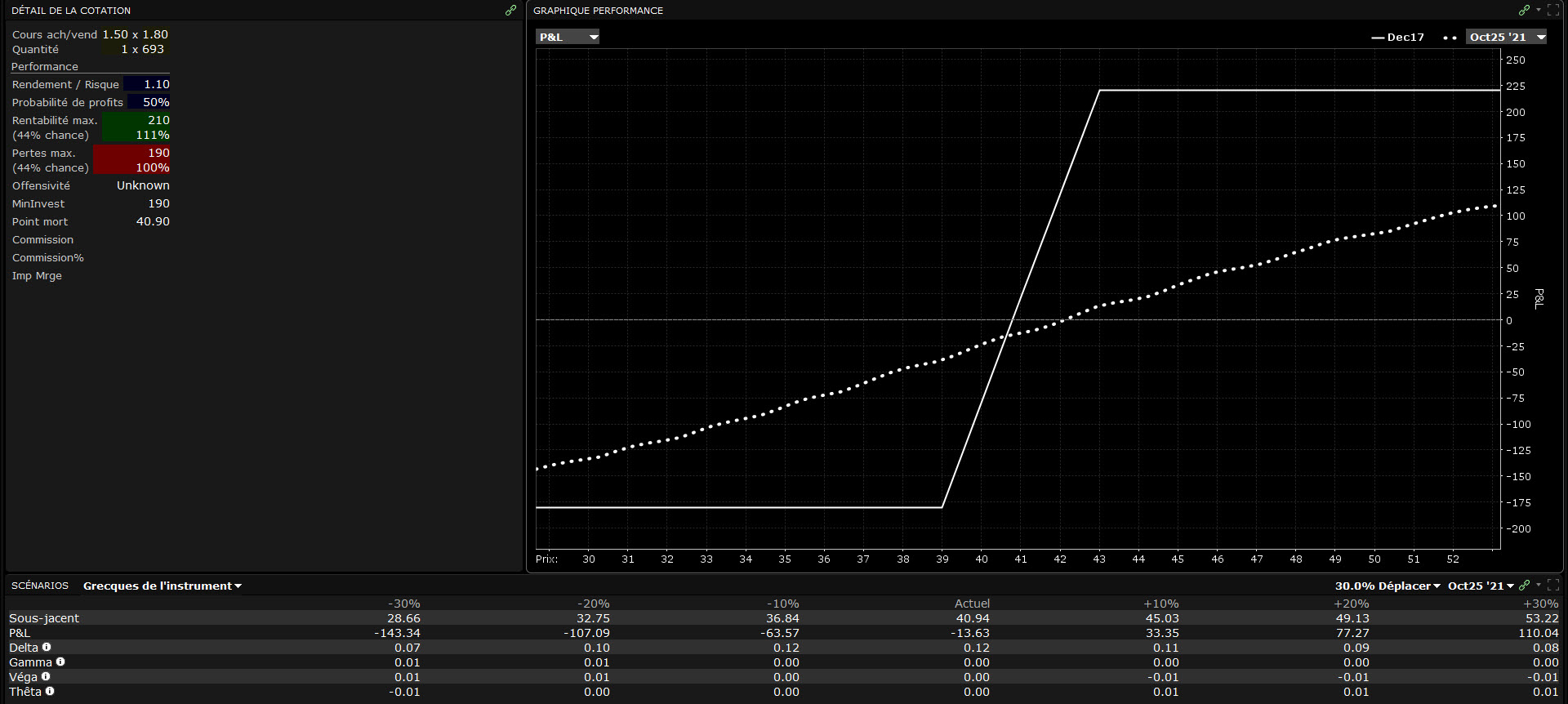Click the Commission% label
Screen dimensions: 1568x704
point(48,257)
